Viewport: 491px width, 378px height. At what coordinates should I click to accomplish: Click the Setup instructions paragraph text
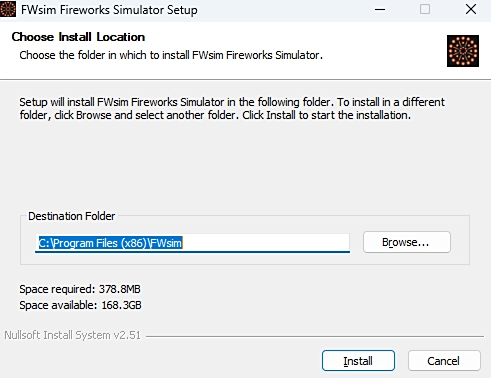pos(232,108)
